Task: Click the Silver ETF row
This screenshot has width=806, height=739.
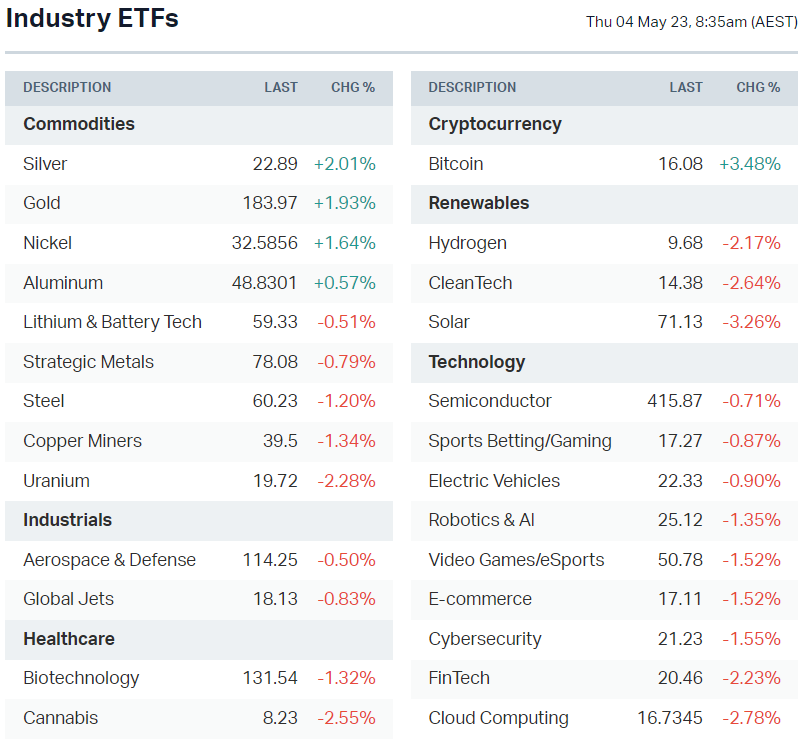Action: (45, 164)
